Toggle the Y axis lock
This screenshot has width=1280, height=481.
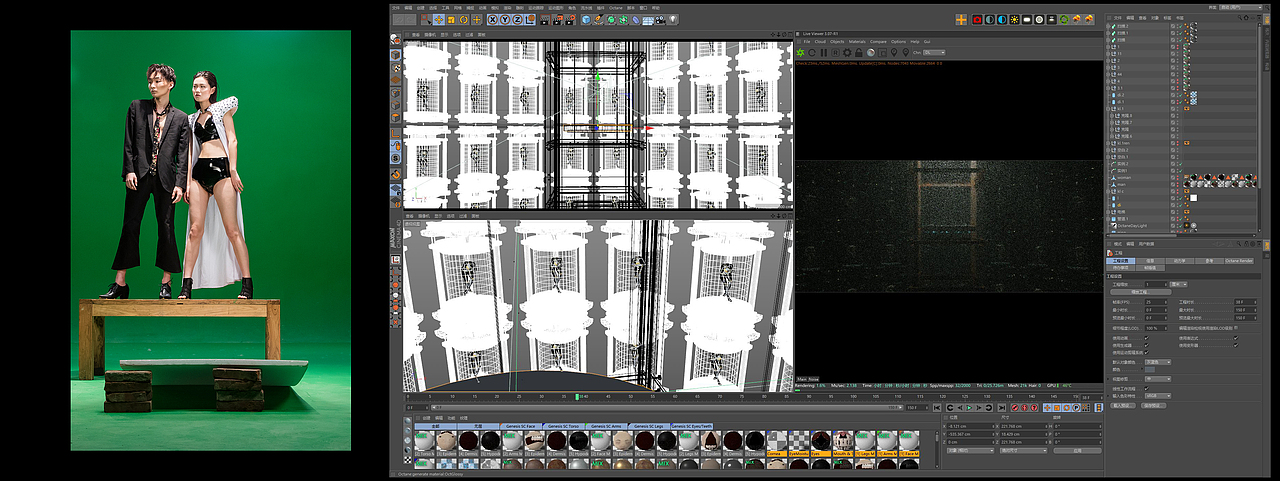point(505,19)
